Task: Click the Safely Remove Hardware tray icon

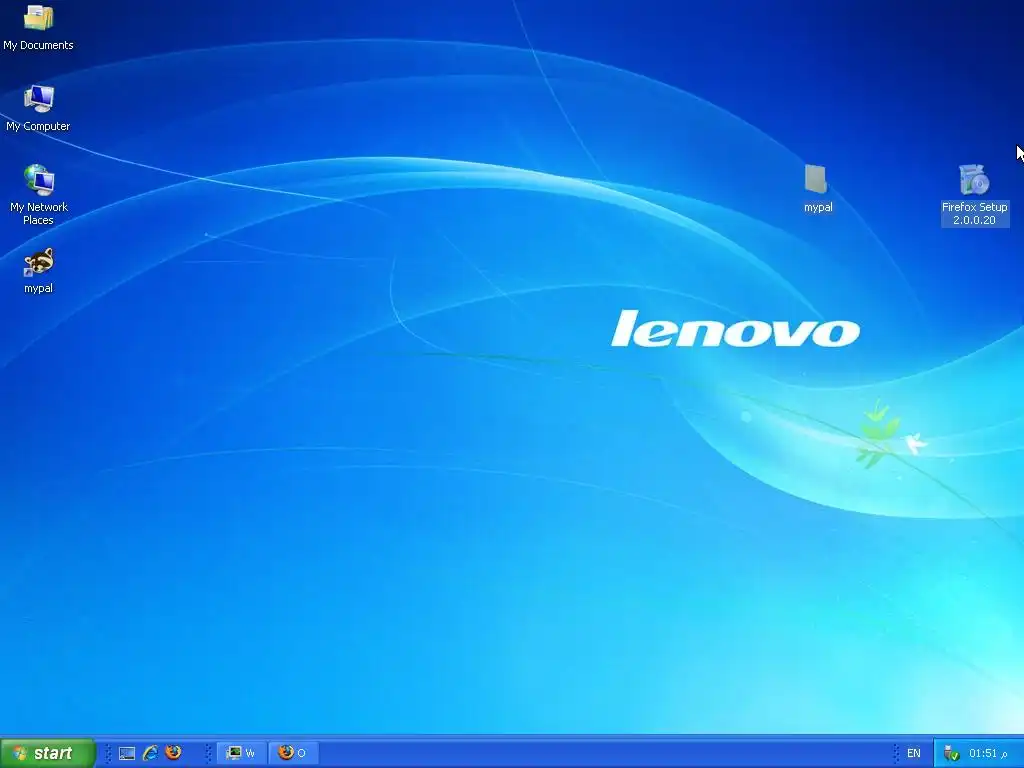Action: (x=951, y=754)
